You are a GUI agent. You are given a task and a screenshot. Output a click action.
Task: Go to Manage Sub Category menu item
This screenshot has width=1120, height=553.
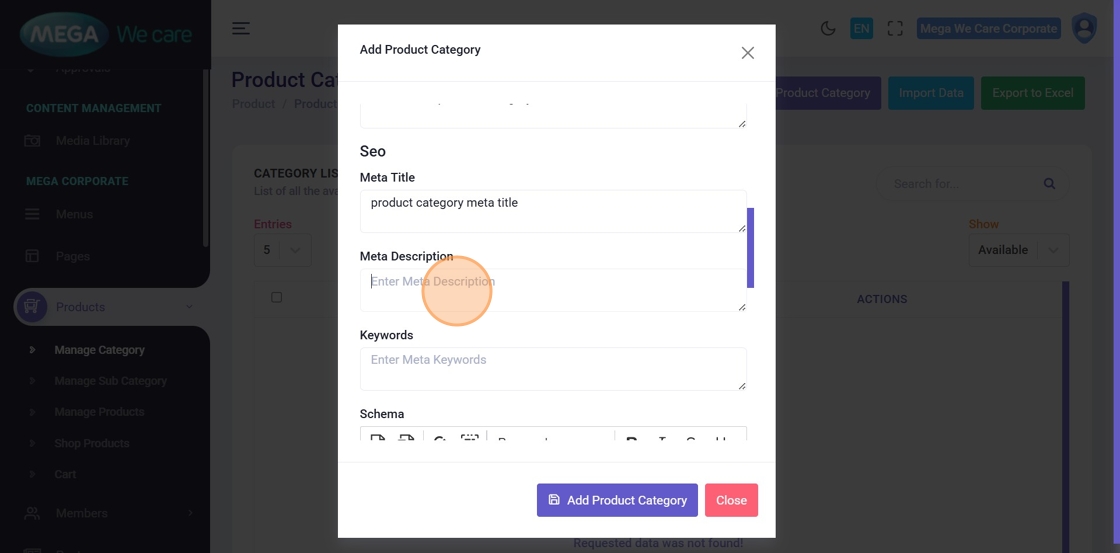point(110,381)
